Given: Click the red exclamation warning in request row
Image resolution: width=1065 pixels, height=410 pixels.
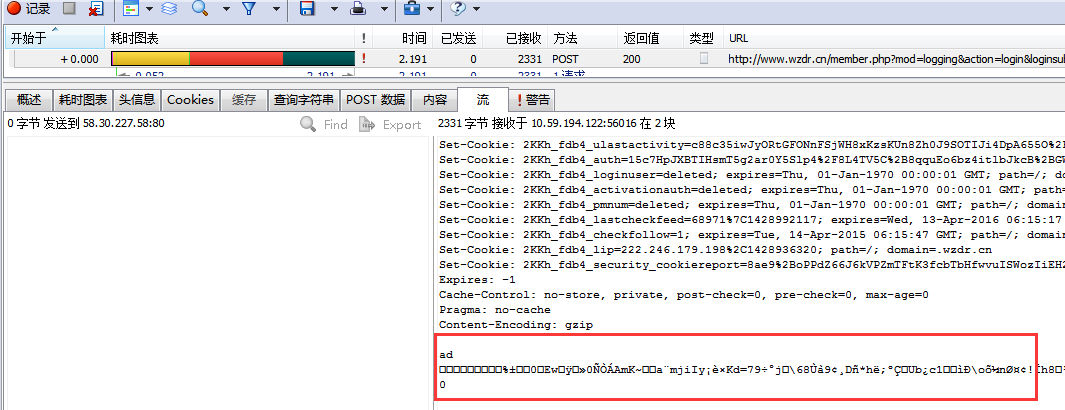Looking at the screenshot, I should (364, 59).
